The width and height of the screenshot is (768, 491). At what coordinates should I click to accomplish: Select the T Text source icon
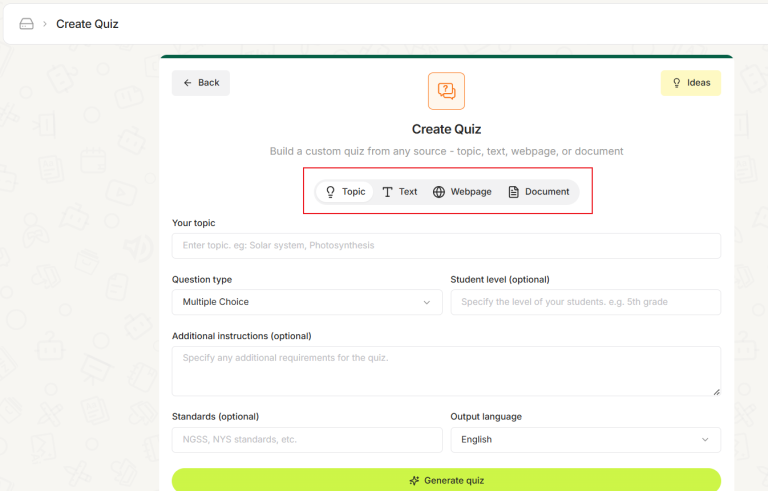click(388, 192)
